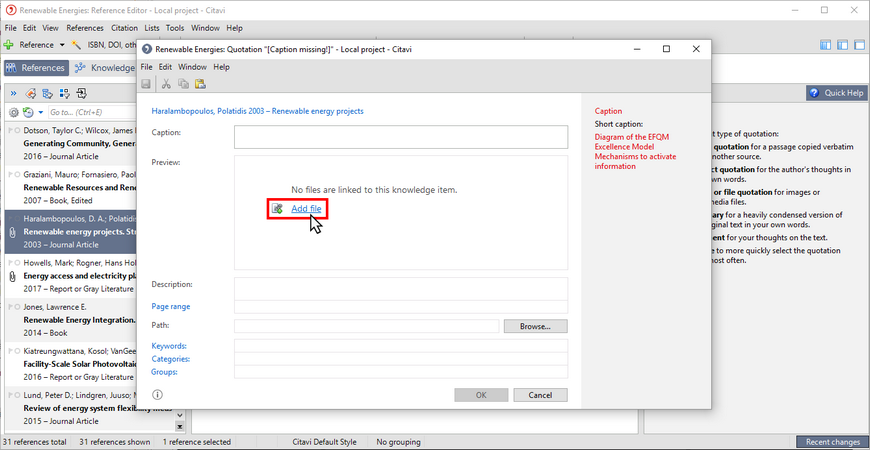Click the Page range link label
870x450 pixels.
[171, 306]
